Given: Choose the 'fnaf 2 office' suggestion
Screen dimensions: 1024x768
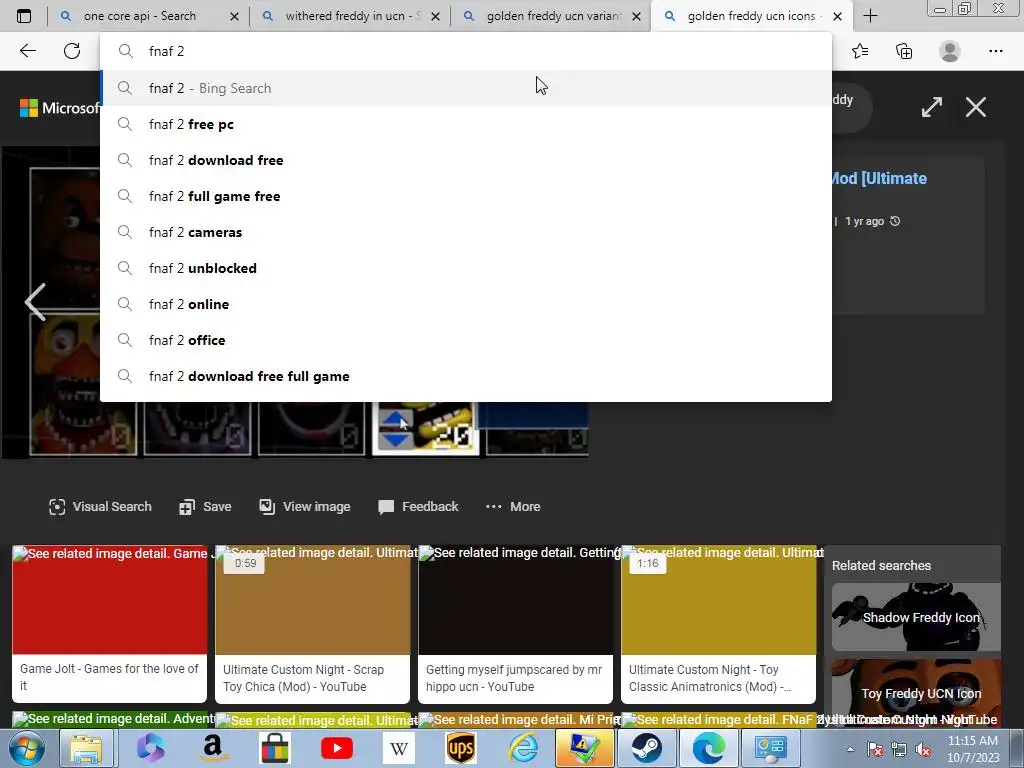Looking at the screenshot, I should point(466,340).
